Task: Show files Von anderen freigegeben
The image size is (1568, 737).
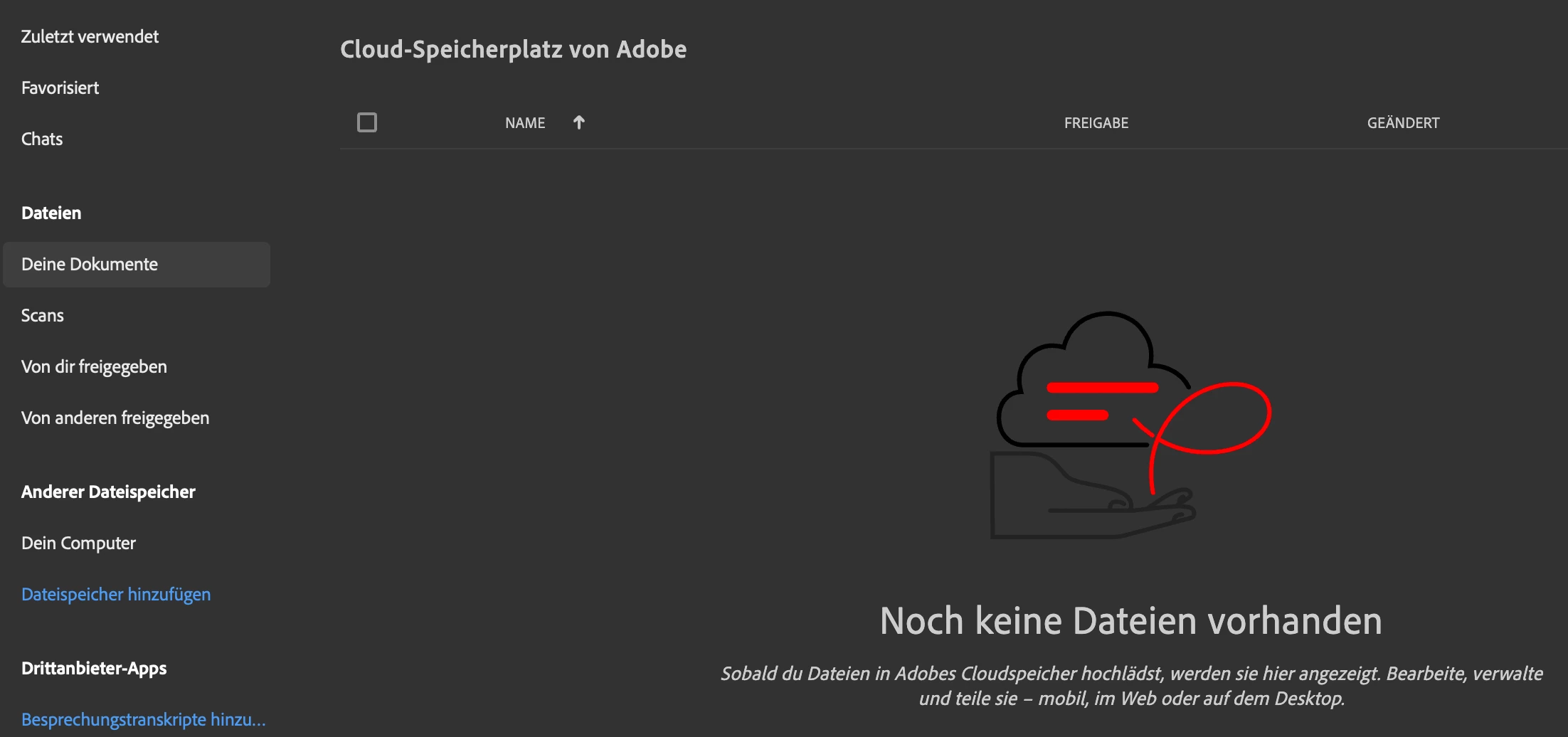Action: pos(115,418)
